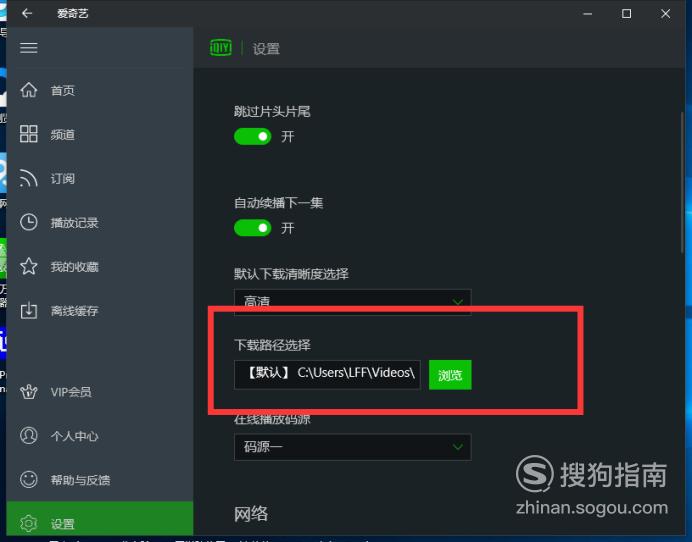The height and width of the screenshot is (542, 692).
Task: Open VIP会员 crown icon
Action: (x=29, y=391)
